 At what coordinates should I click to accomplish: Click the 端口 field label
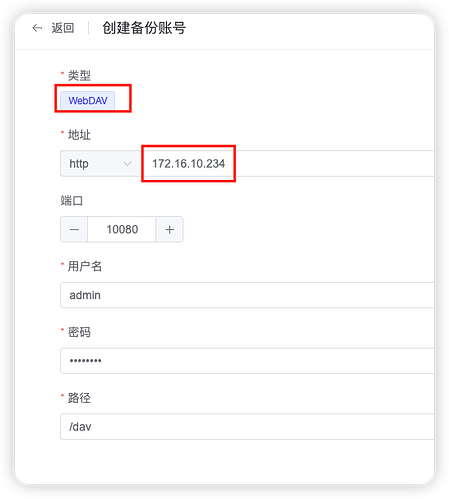[72, 201]
